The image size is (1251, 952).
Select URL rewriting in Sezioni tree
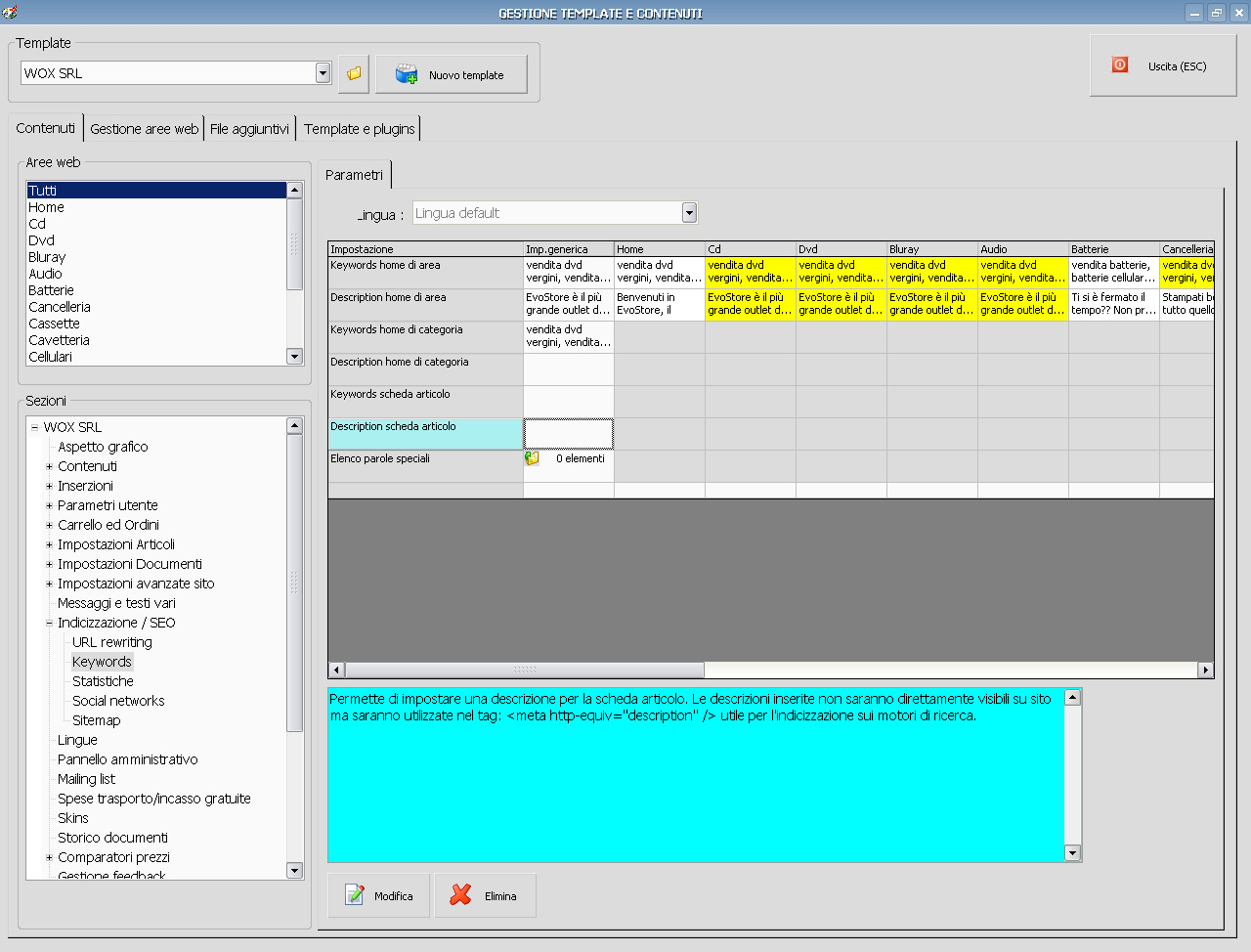[x=112, y=642]
